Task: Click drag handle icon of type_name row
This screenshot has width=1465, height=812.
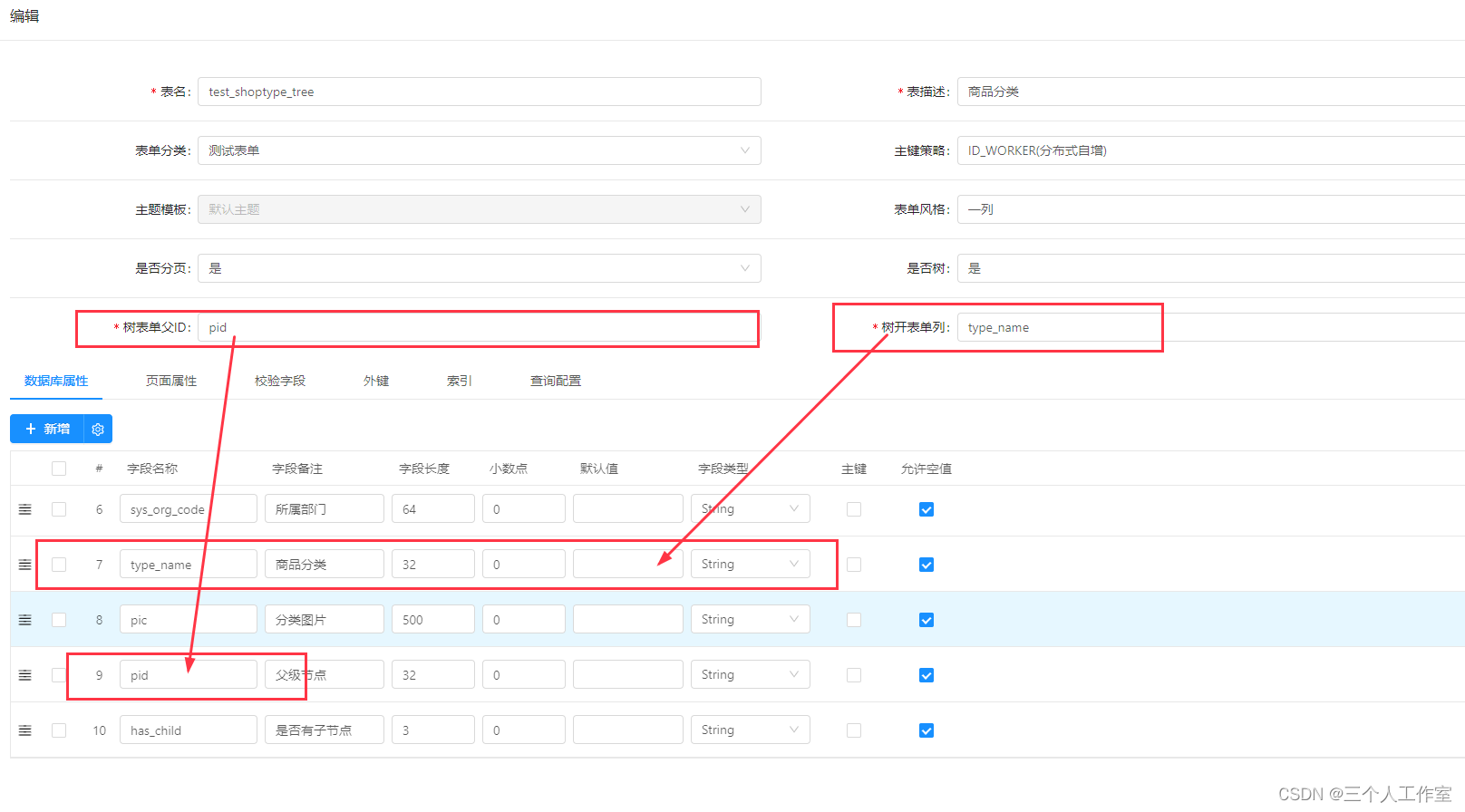Action: pos(25,565)
